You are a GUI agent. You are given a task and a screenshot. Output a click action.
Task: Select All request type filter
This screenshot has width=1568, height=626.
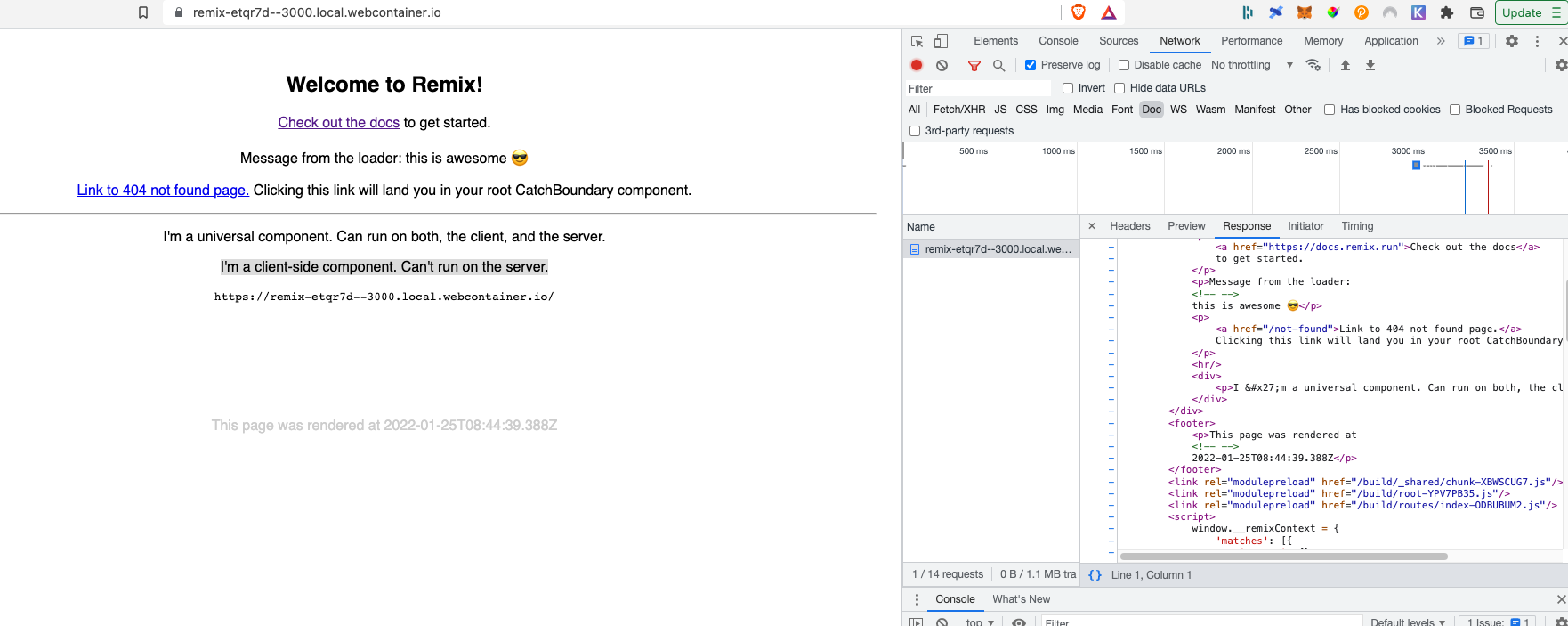tap(914, 110)
